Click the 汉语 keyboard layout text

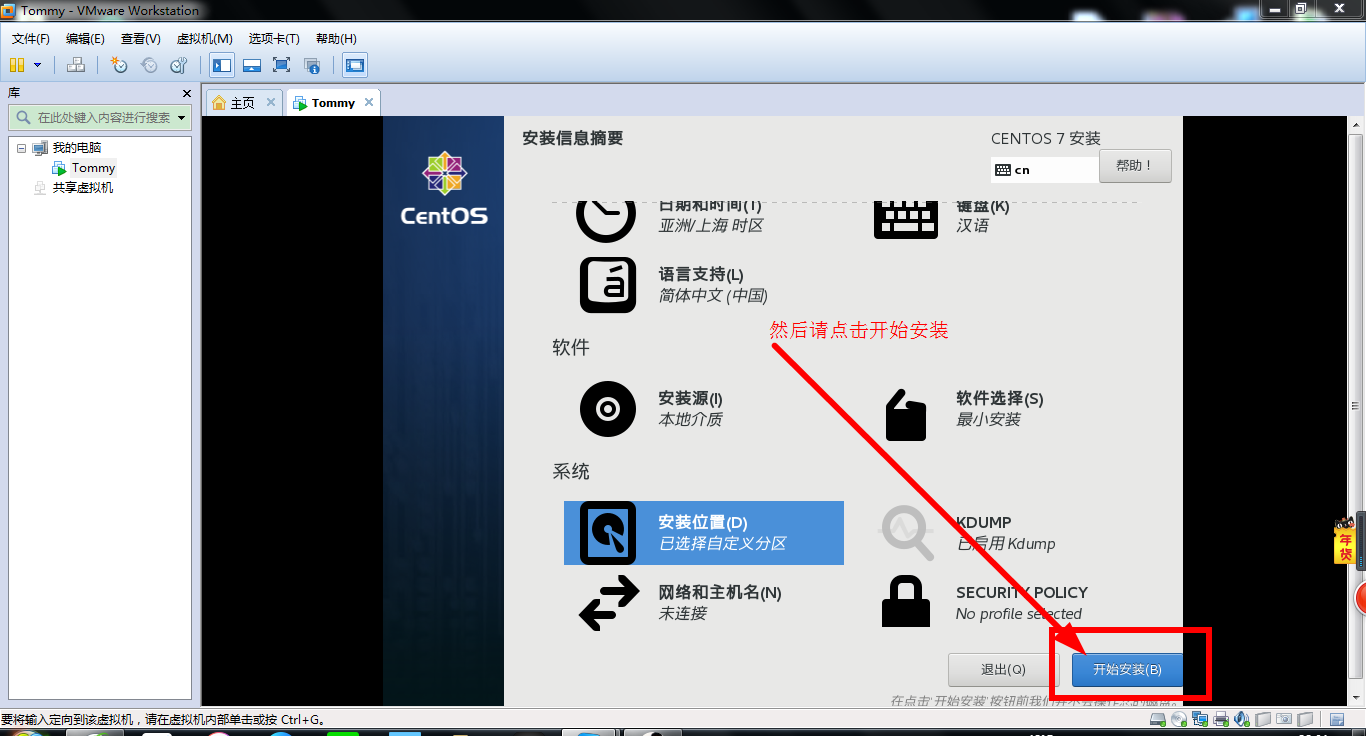(972, 226)
